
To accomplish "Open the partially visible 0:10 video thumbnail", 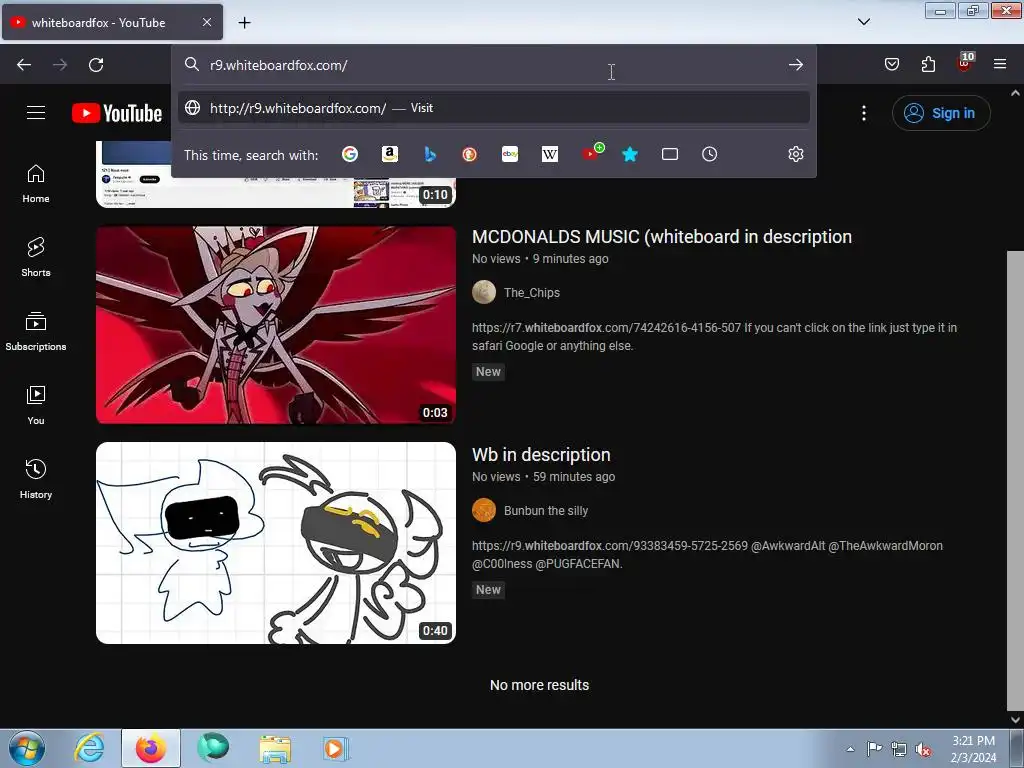I will 276,192.
